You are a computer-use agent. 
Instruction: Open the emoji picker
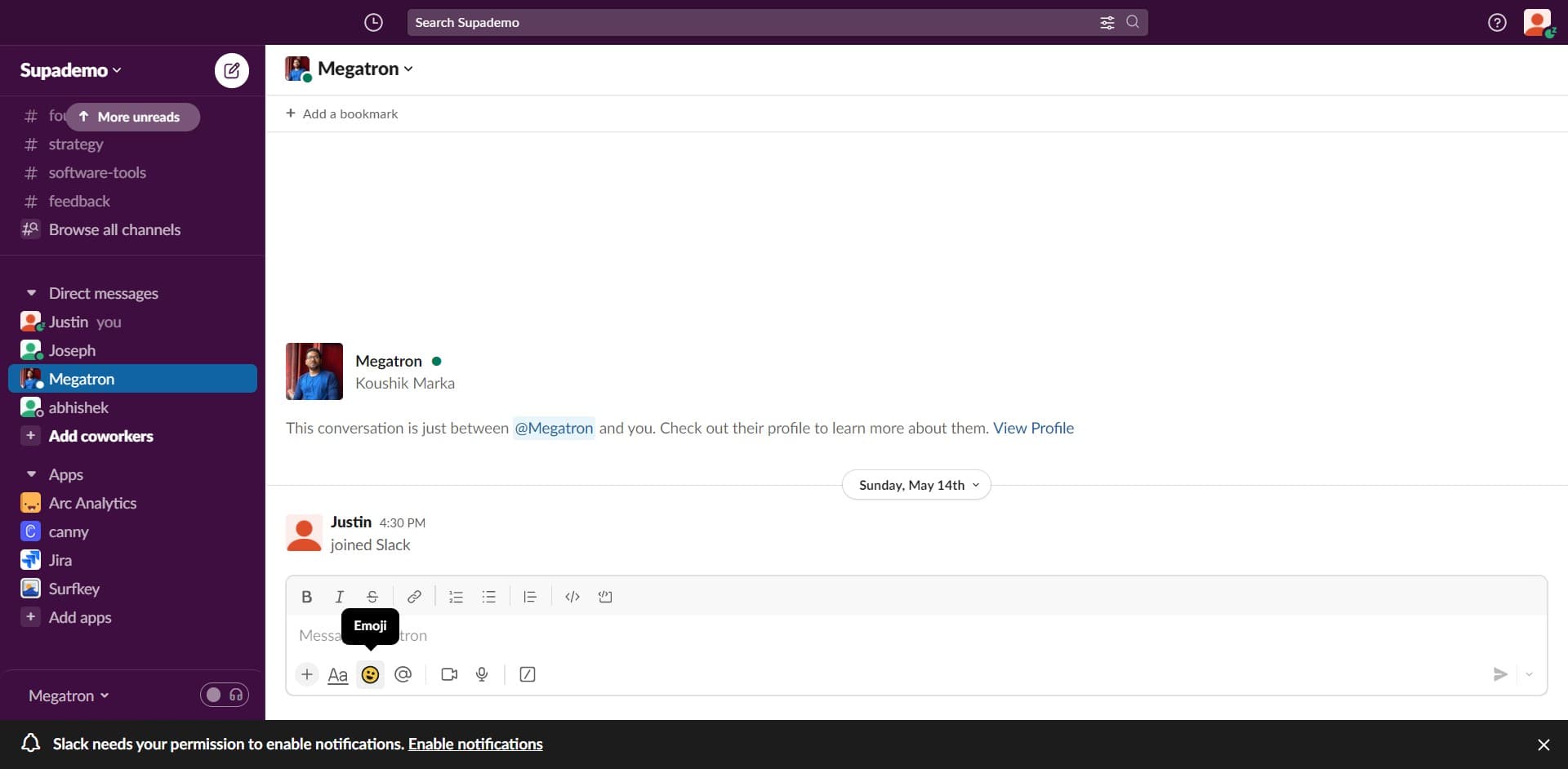coord(370,674)
